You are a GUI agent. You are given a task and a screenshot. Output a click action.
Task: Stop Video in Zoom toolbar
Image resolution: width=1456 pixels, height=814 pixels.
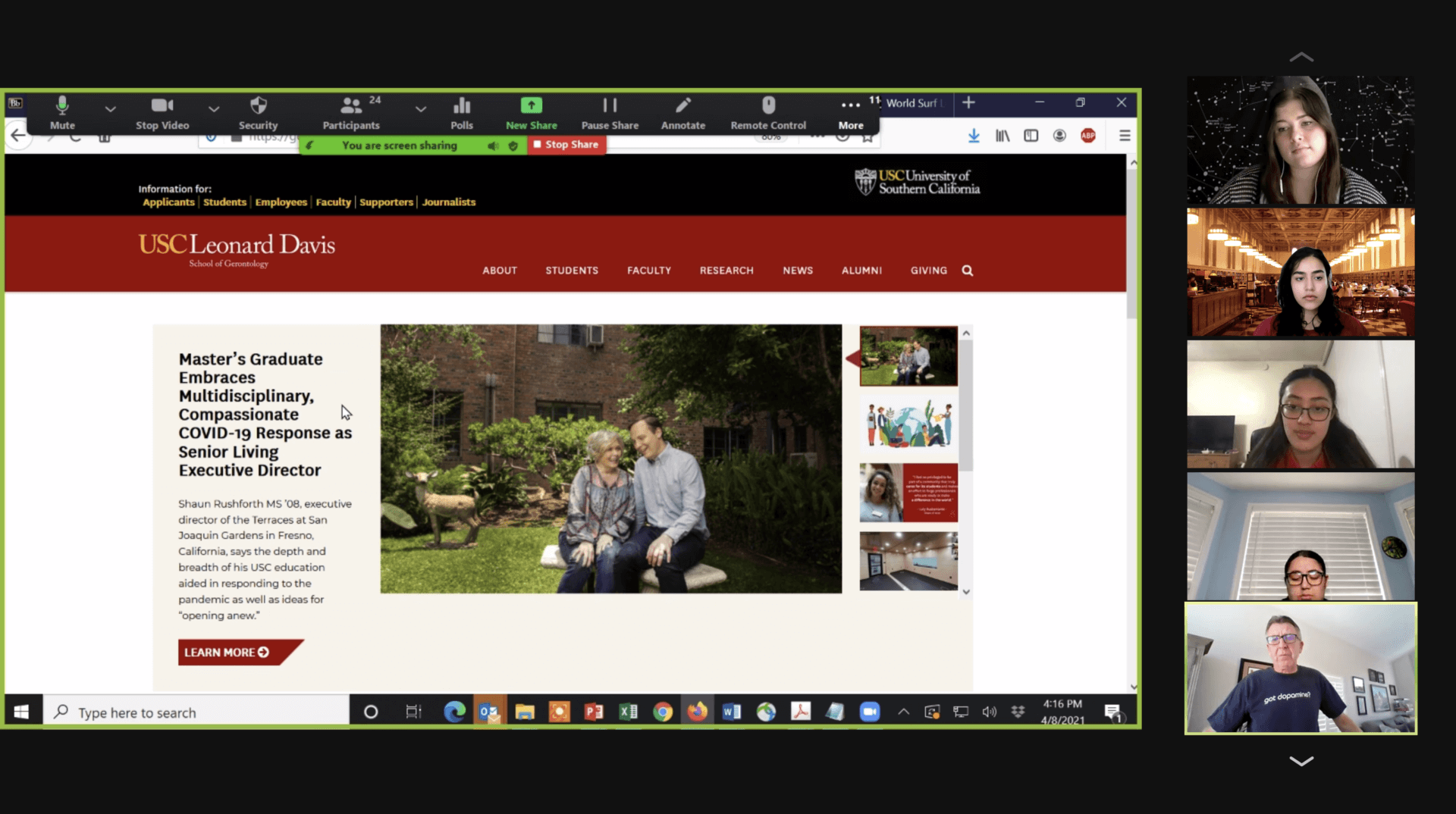162,113
